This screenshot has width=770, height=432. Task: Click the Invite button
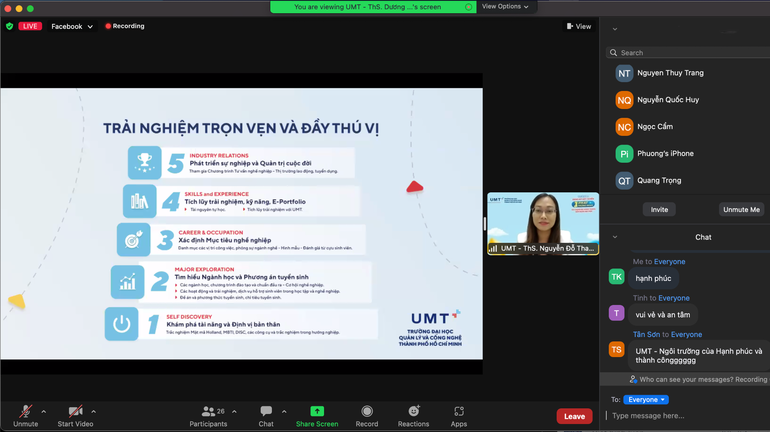tap(659, 209)
